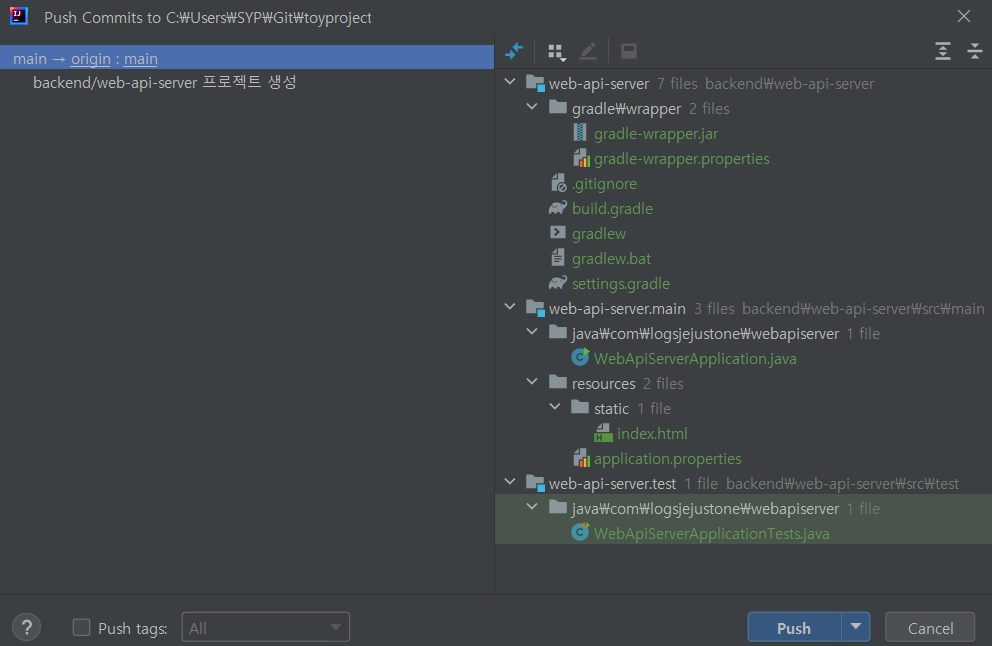Enable the Push tags checkbox
992x646 pixels.
[x=82, y=627]
